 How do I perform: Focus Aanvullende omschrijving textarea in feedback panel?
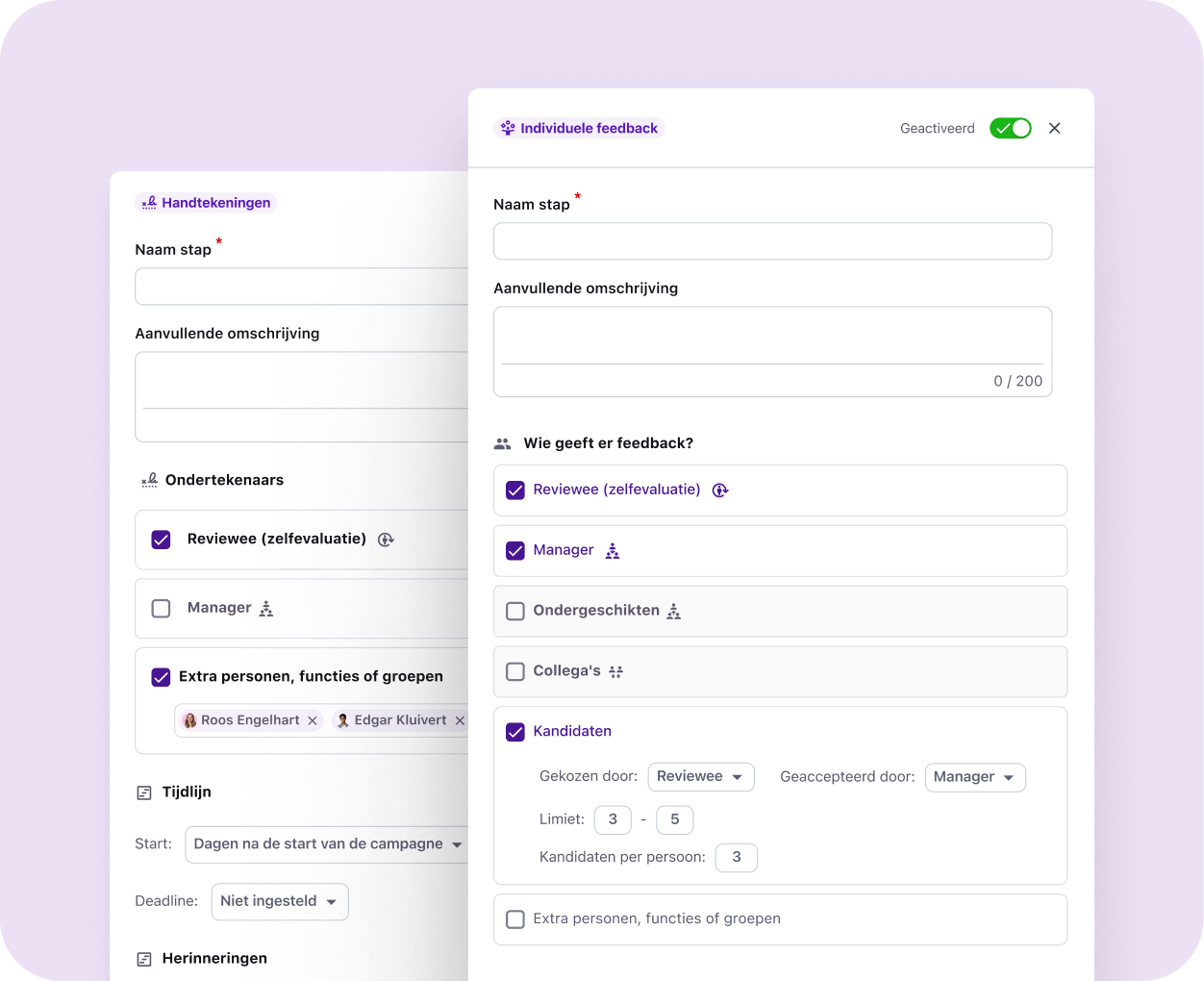point(772,351)
